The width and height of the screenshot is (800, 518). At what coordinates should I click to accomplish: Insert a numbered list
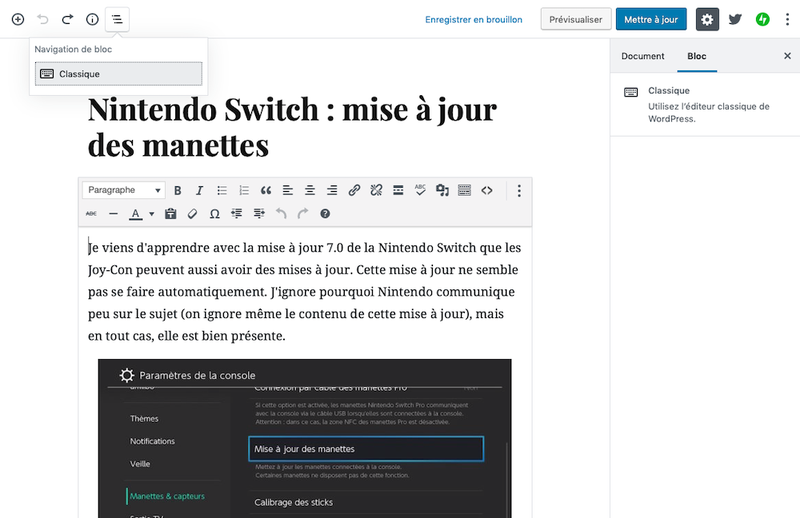(244, 190)
